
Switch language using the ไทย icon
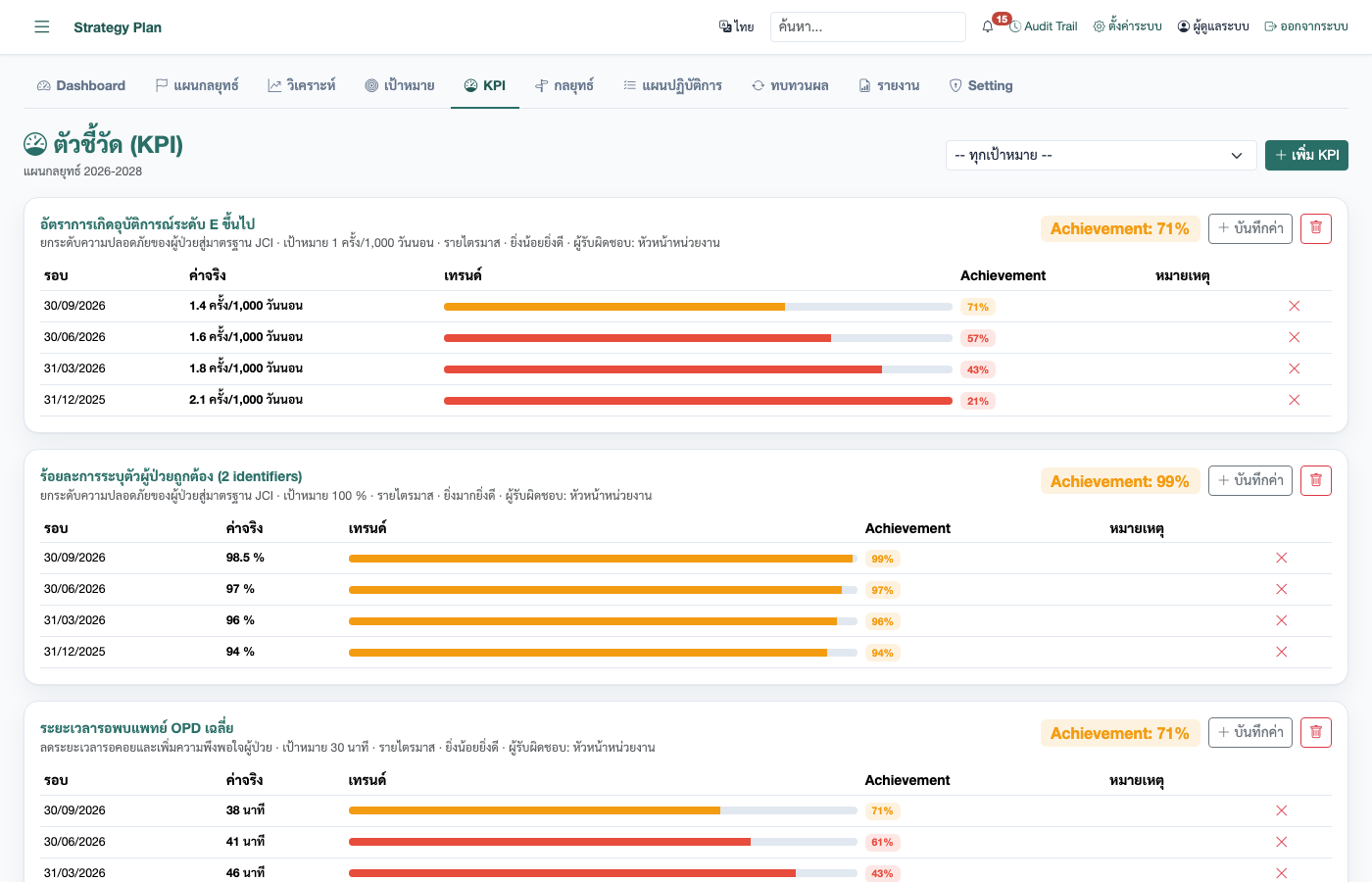736,26
